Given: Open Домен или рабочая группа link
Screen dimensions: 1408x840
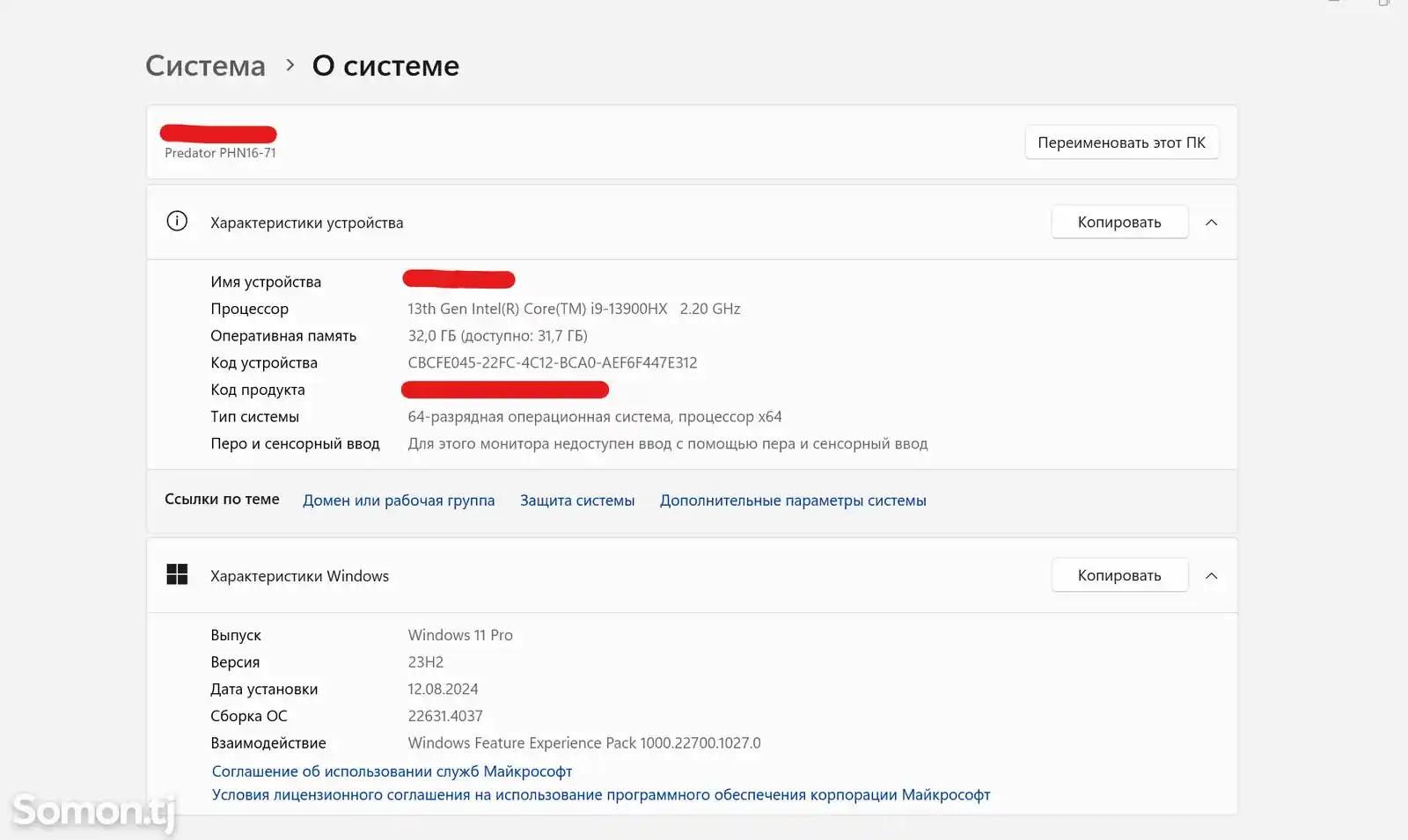Looking at the screenshot, I should click(399, 500).
